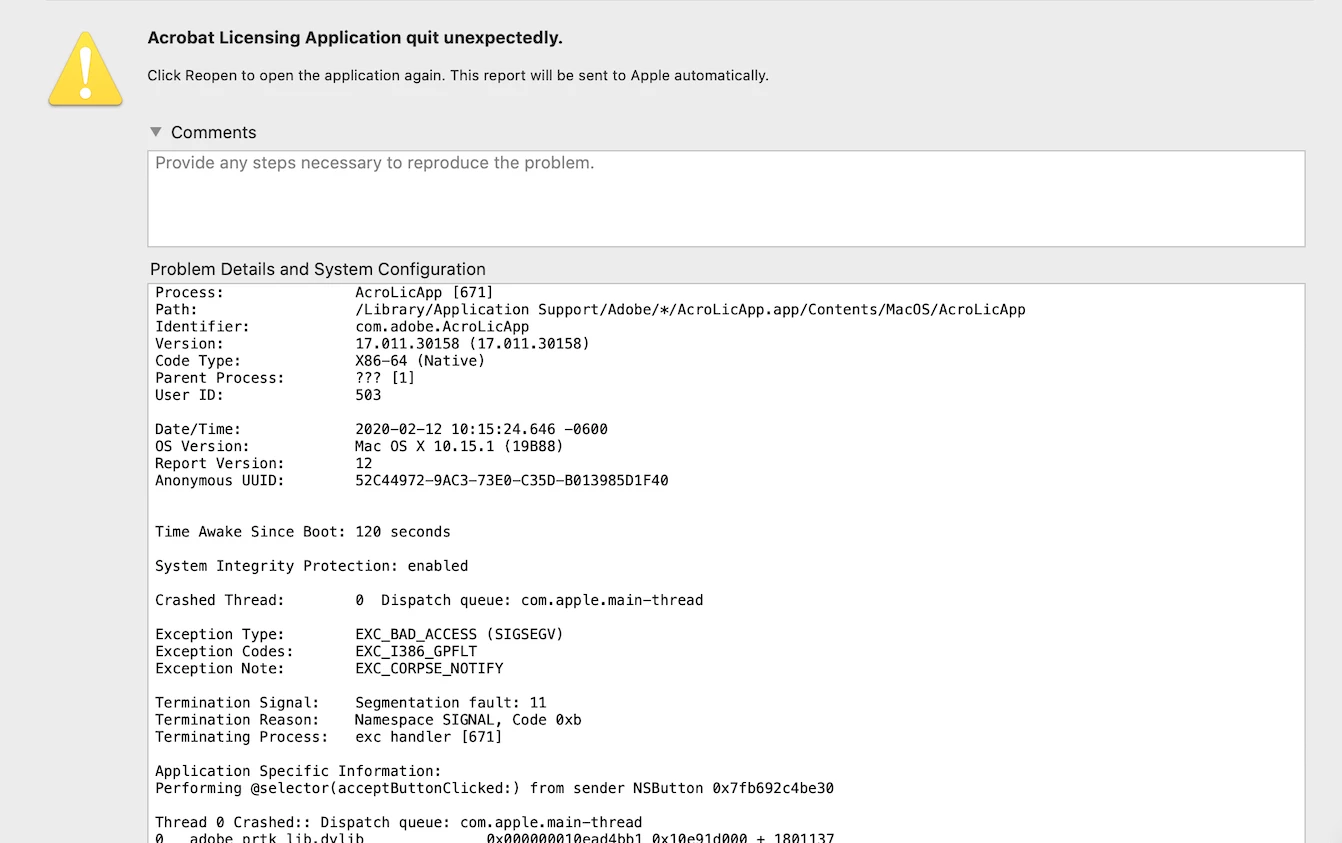The width and height of the screenshot is (1342, 843).
Task: Click the 'Performing @selector(acceptButtonClicked:)' line
Action: click(x=494, y=788)
